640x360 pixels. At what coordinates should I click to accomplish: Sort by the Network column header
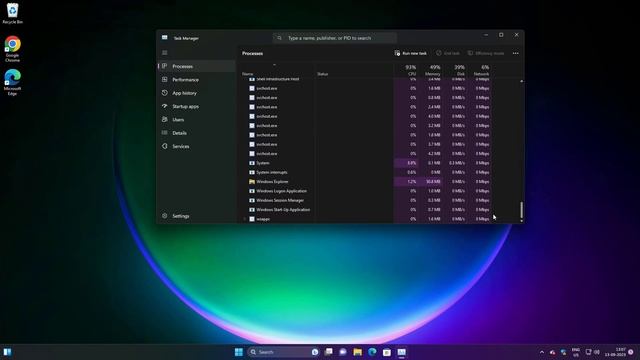(x=482, y=70)
